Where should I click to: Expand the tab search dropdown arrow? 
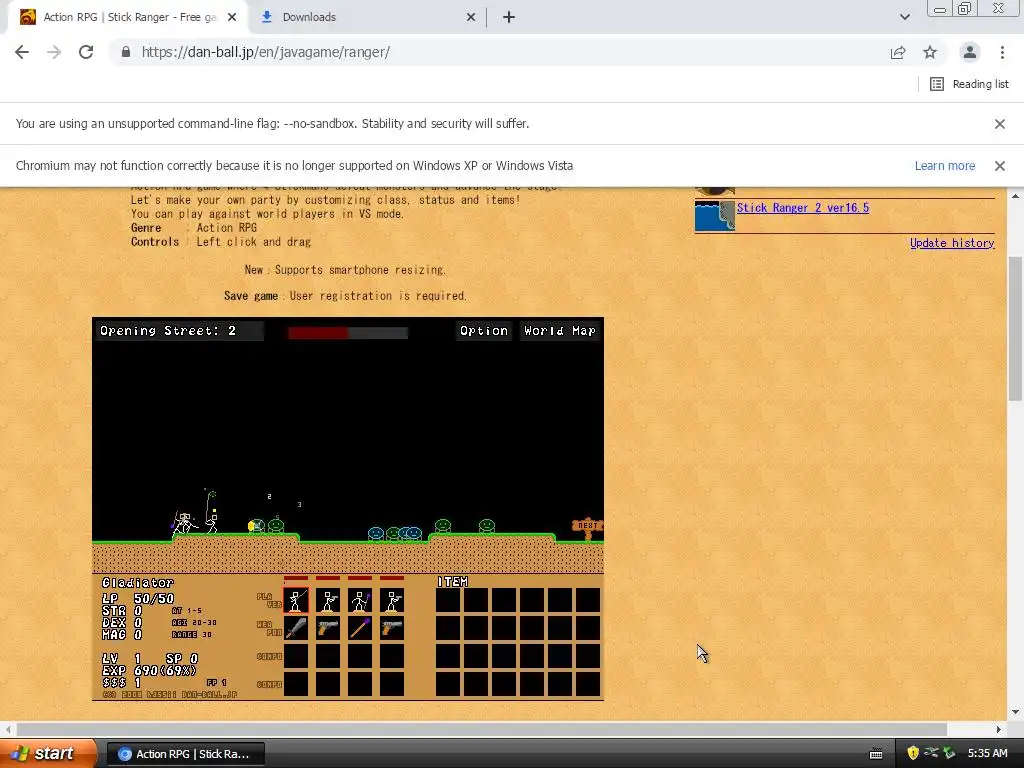pyautogui.click(x=904, y=17)
